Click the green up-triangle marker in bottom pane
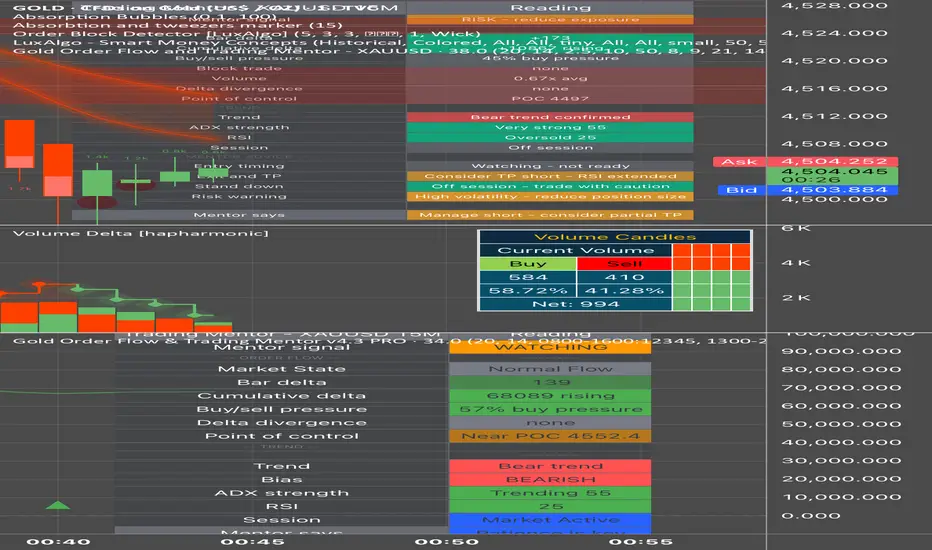The image size is (932, 550). tap(58, 505)
